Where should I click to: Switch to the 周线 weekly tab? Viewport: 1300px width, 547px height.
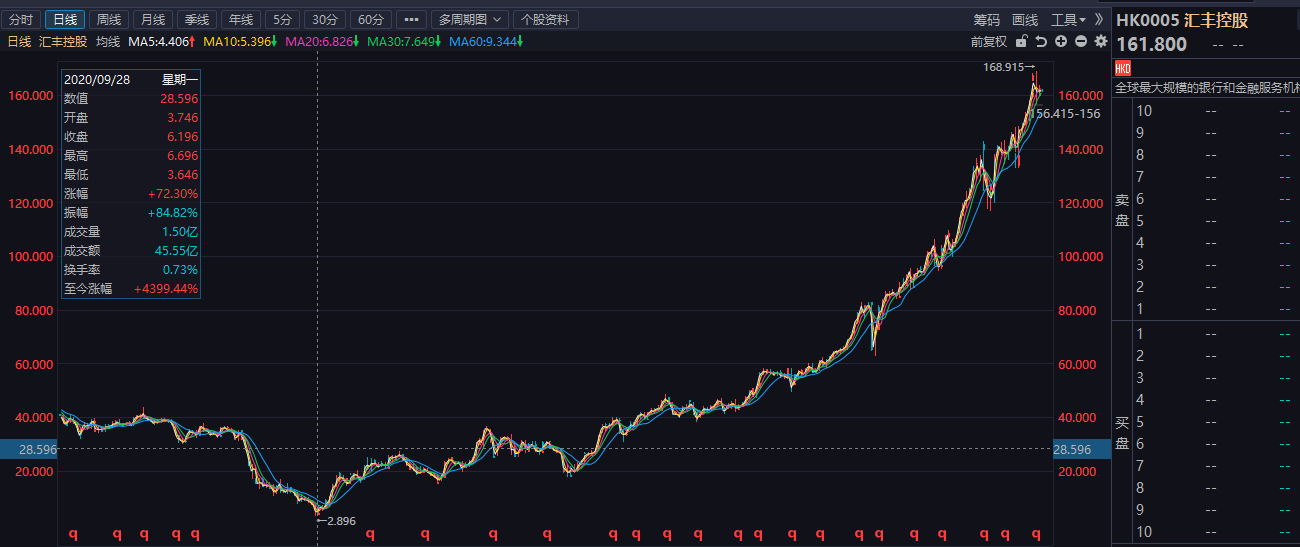(x=108, y=19)
